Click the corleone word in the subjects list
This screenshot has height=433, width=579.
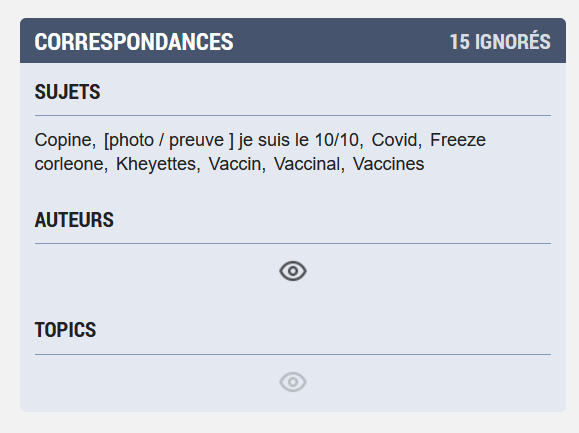coord(69,164)
